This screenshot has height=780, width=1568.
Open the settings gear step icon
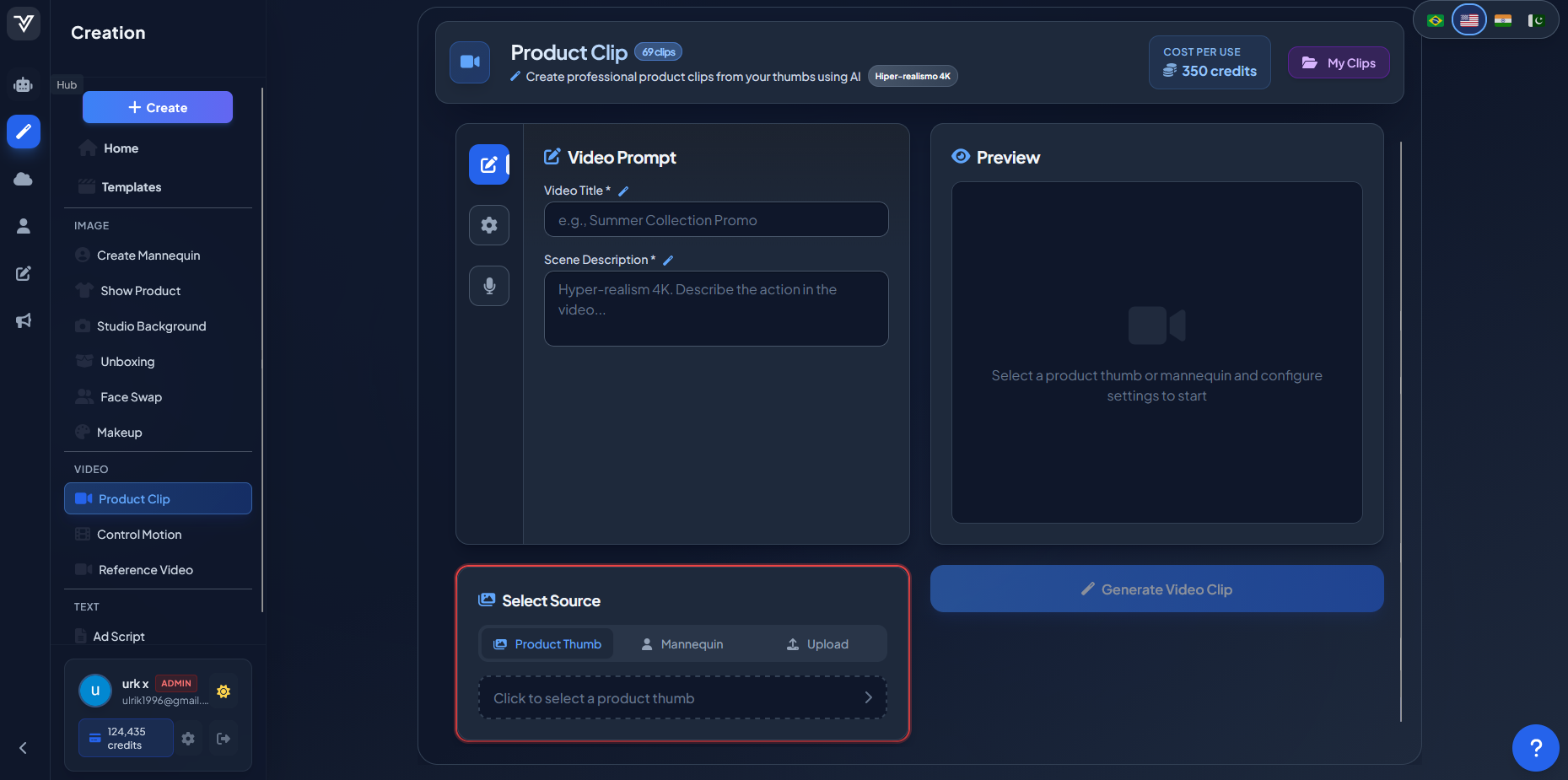[x=489, y=225]
